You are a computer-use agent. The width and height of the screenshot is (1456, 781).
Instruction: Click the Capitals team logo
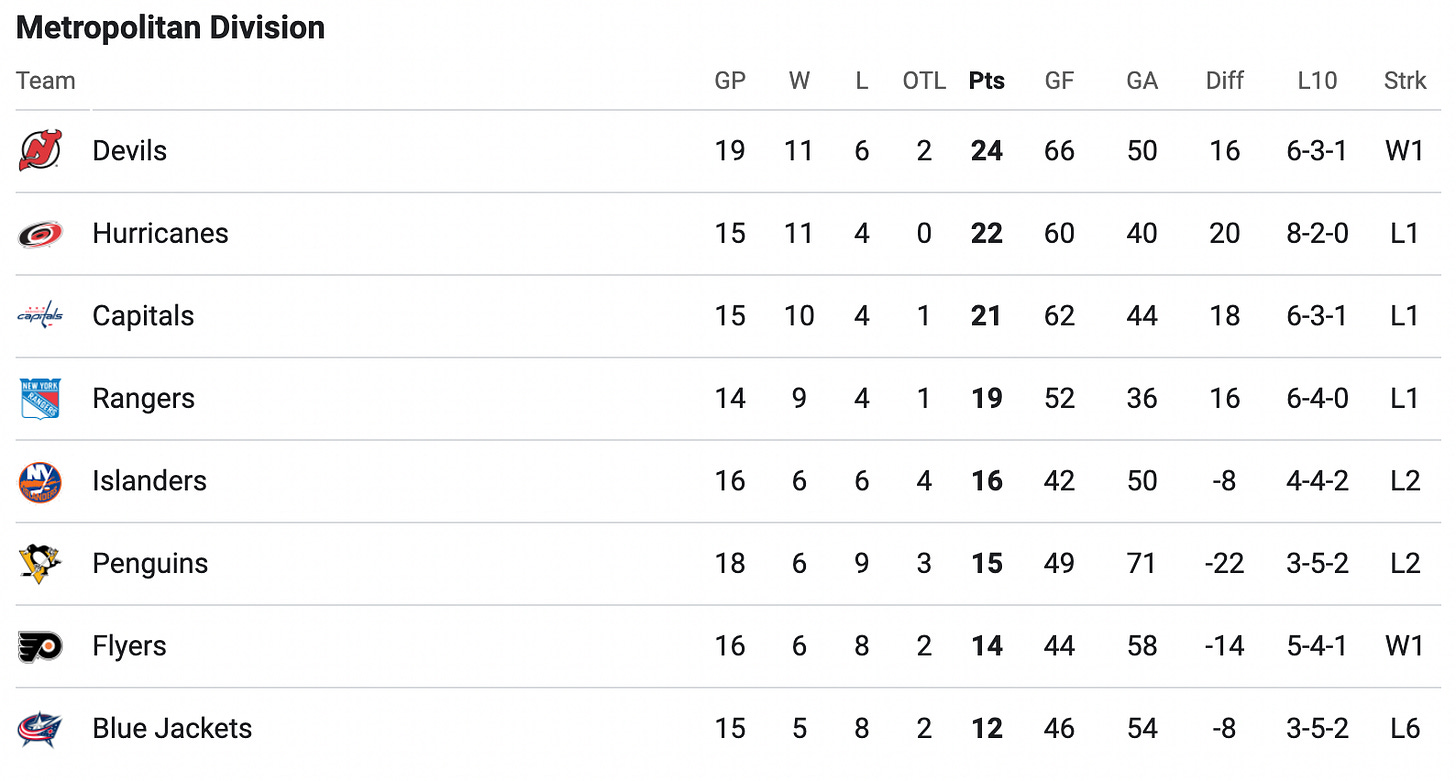point(40,316)
